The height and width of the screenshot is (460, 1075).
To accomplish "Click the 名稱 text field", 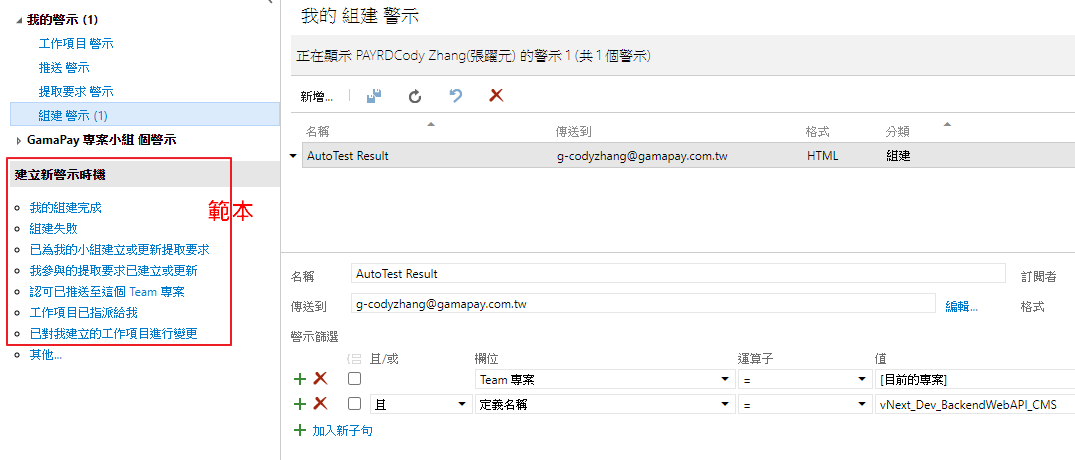I will (678, 273).
